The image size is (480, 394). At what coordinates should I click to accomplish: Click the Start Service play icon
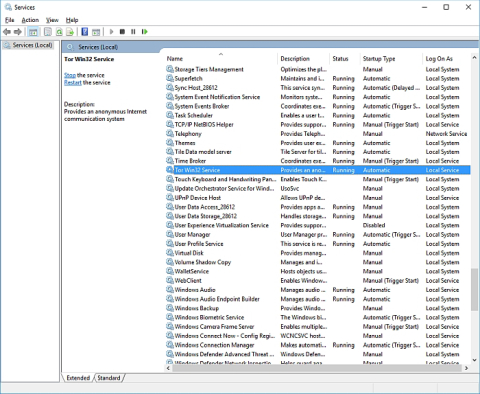[x=111, y=32]
